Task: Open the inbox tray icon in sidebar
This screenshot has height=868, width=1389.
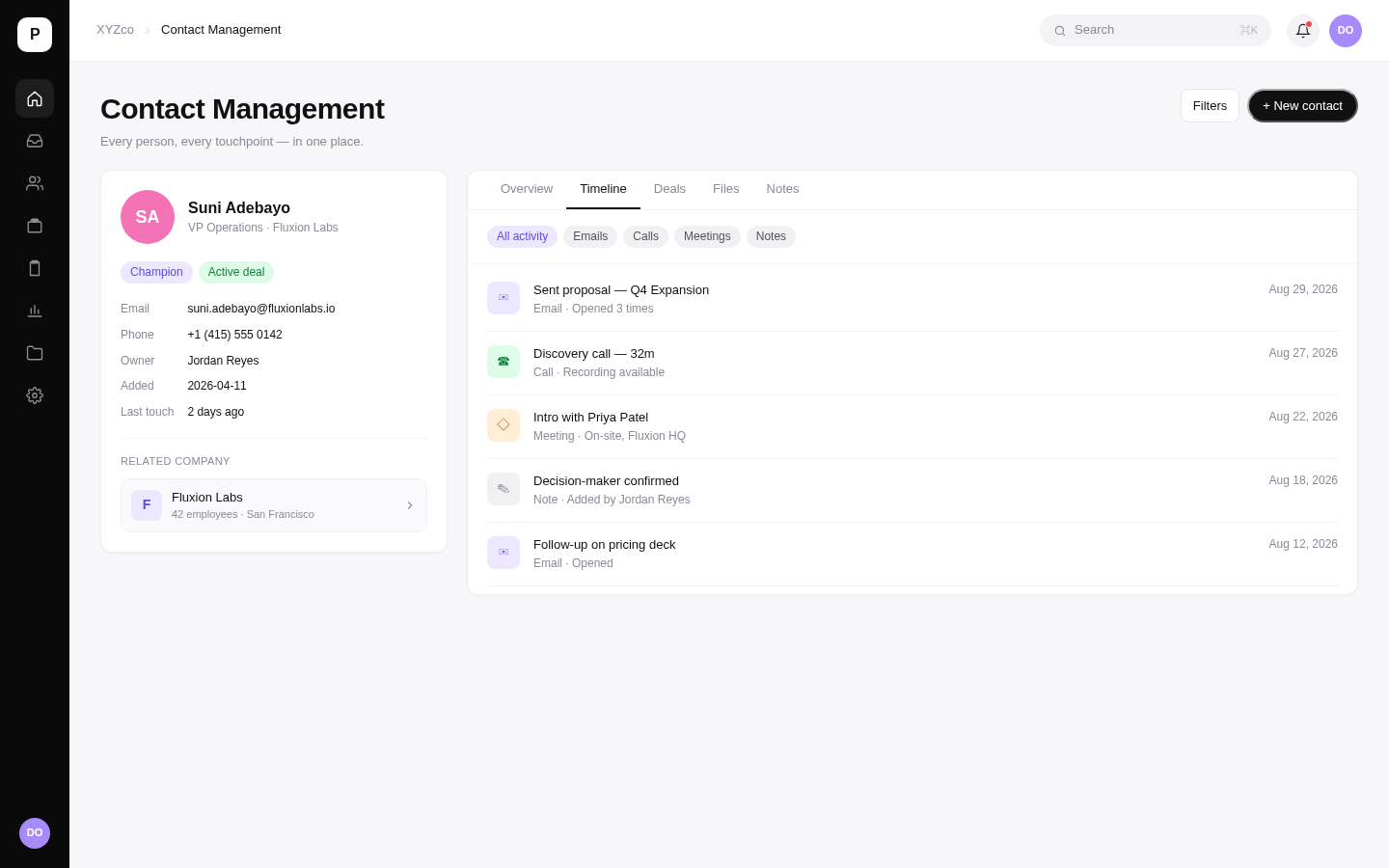Action: [35, 141]
